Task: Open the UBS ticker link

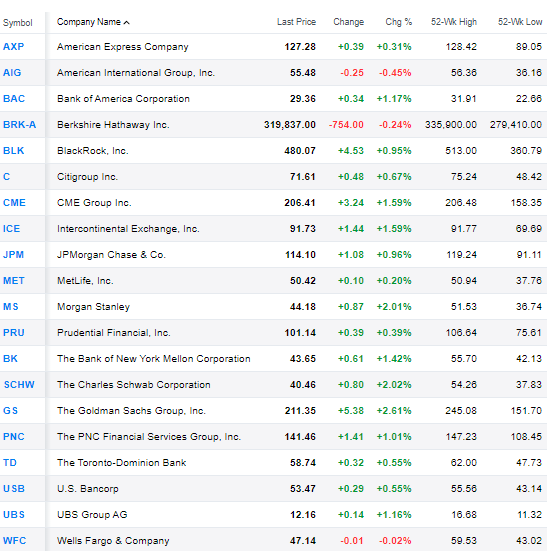Action: (x=14, y=514)
